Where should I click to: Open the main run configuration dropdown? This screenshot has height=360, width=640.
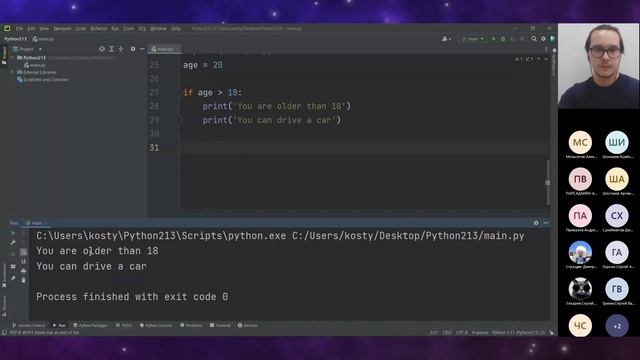(x=472, y=39)
